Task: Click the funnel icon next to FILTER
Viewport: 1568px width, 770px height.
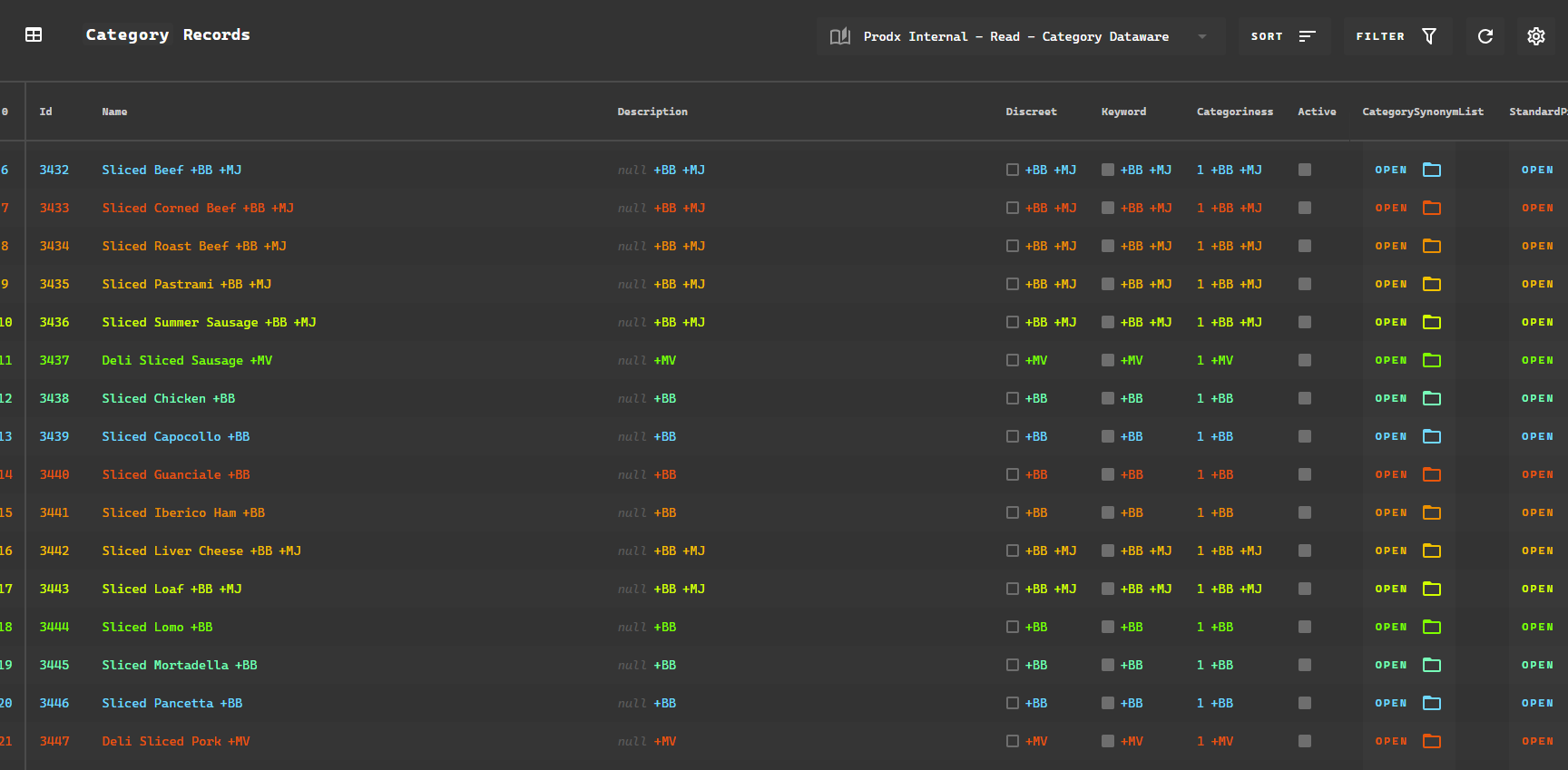Action: tap(1429, 36)
